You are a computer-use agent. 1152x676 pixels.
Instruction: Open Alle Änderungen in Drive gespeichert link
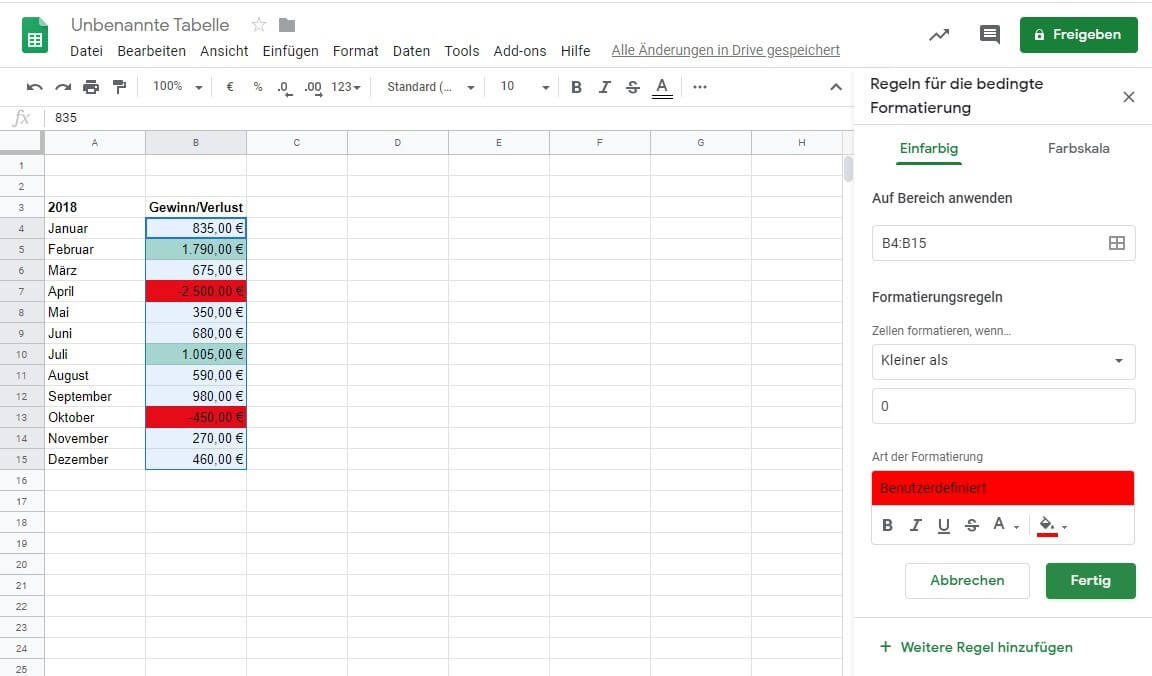(x=725, y=50)
